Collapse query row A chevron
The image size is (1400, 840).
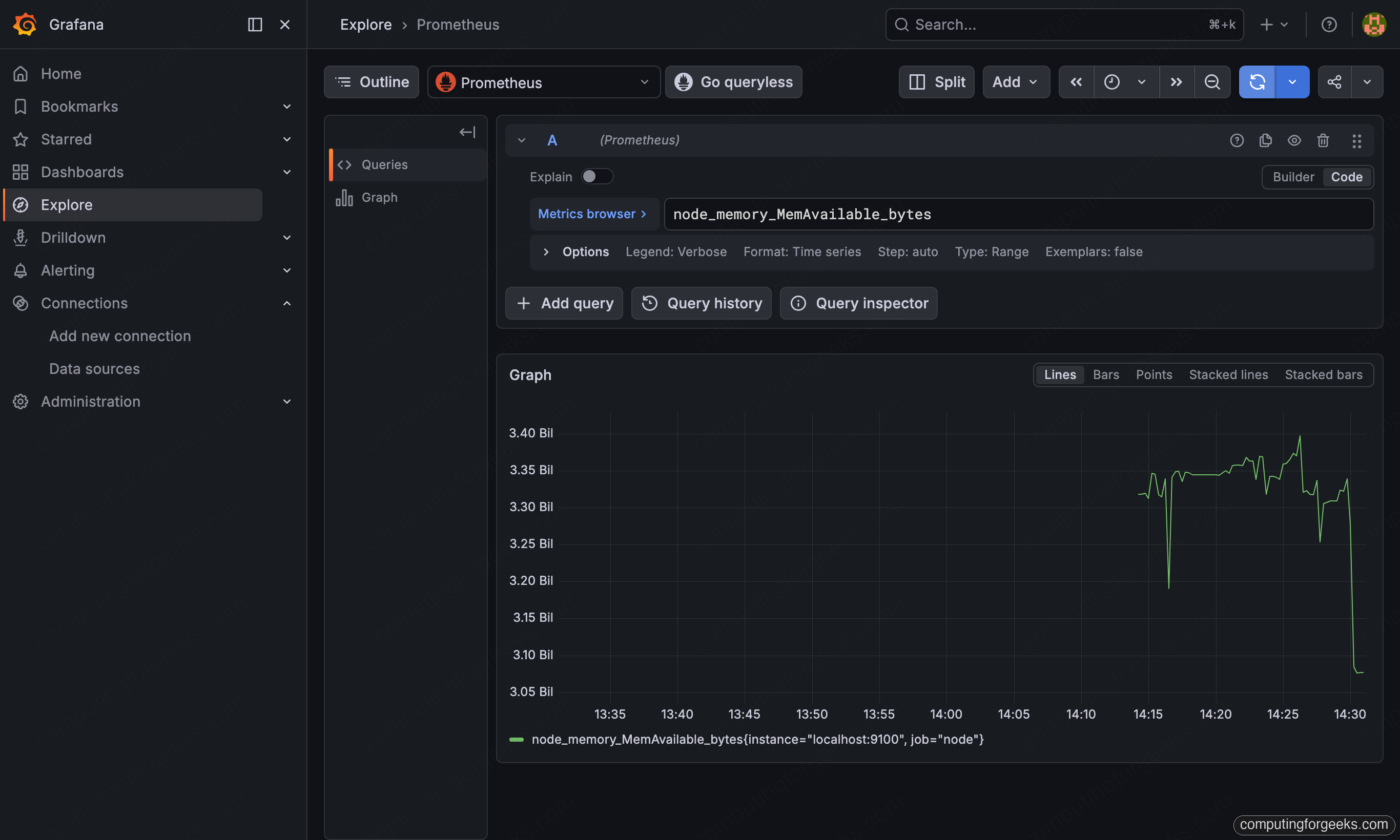(x=522, y=140)
